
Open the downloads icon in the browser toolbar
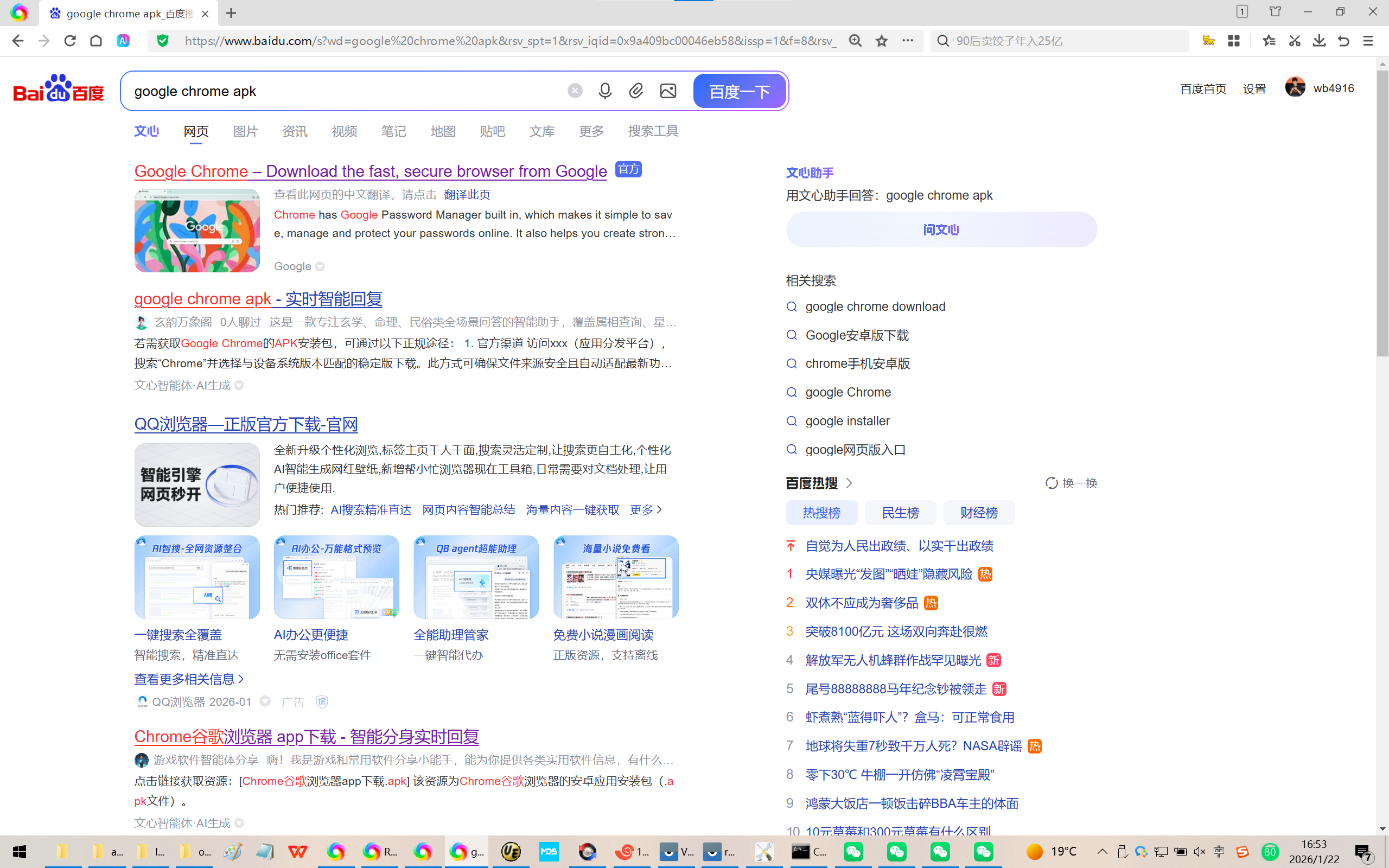tap(1319, 41)
